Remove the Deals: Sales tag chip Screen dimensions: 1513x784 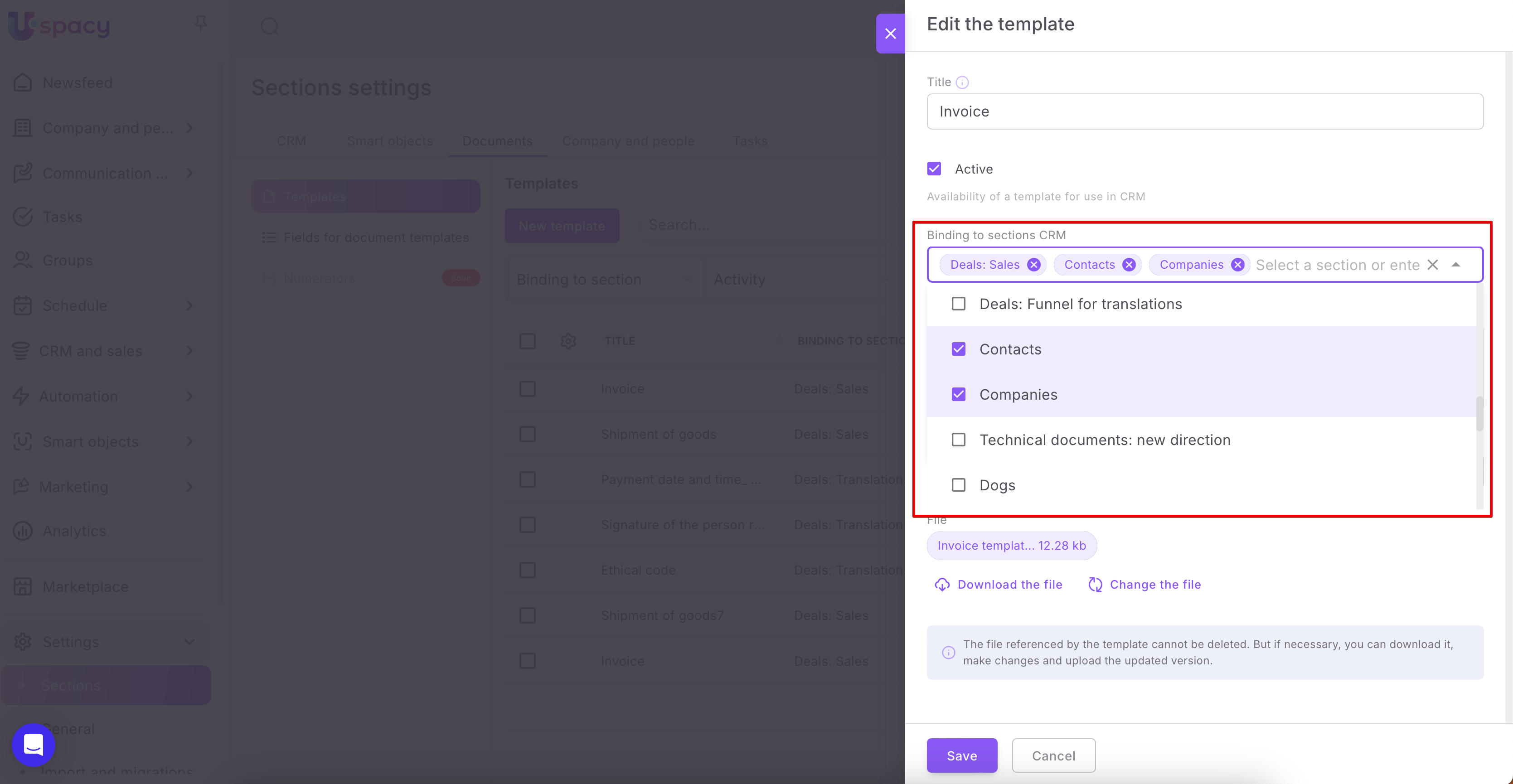click(x=1034, y=265)
